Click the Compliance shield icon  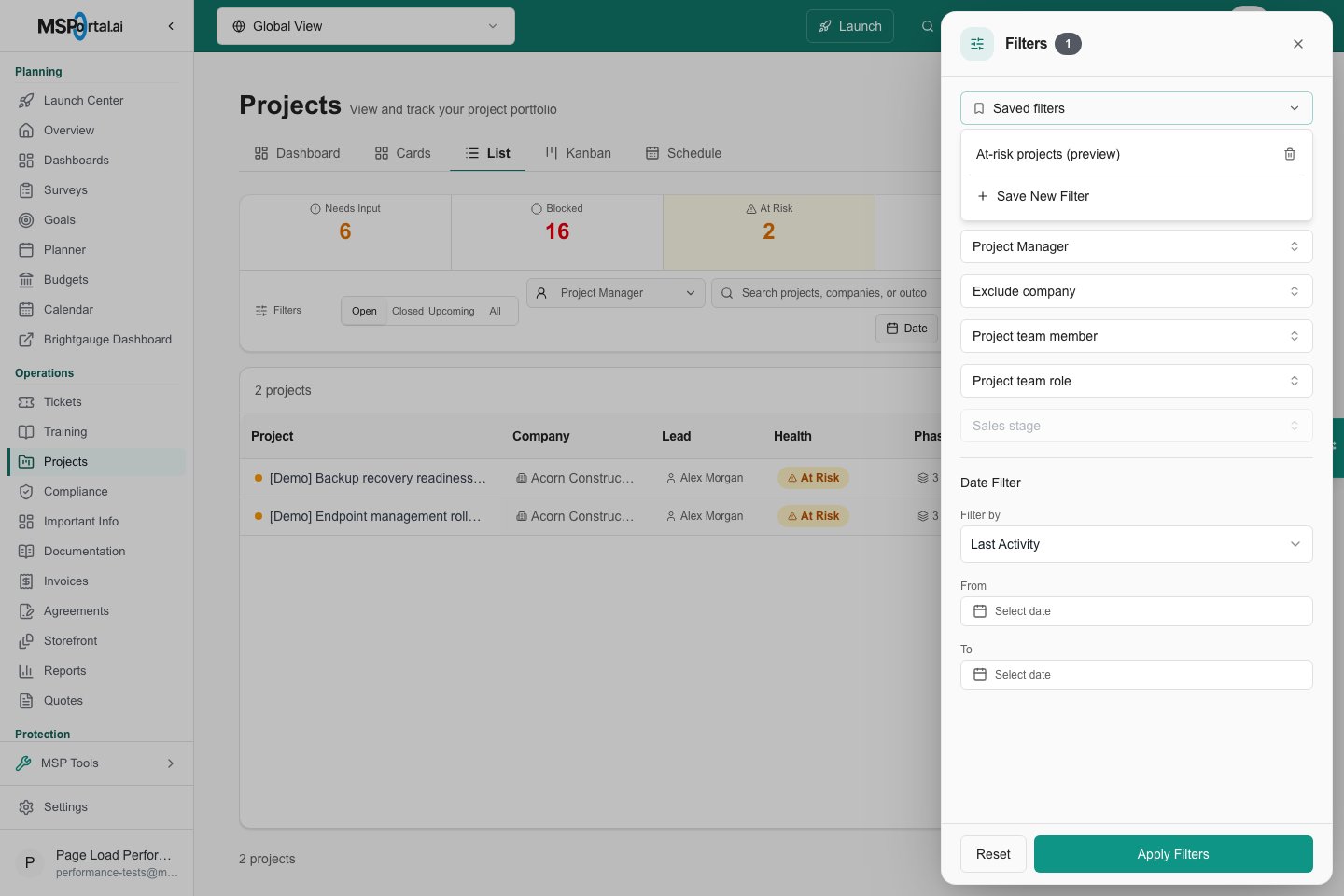26,492
